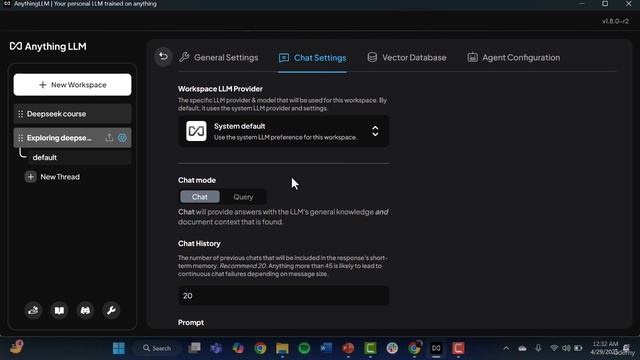Open Spotify from the taskbar
Viewport: 640px width, 360px height.
[x=304, y=348]
